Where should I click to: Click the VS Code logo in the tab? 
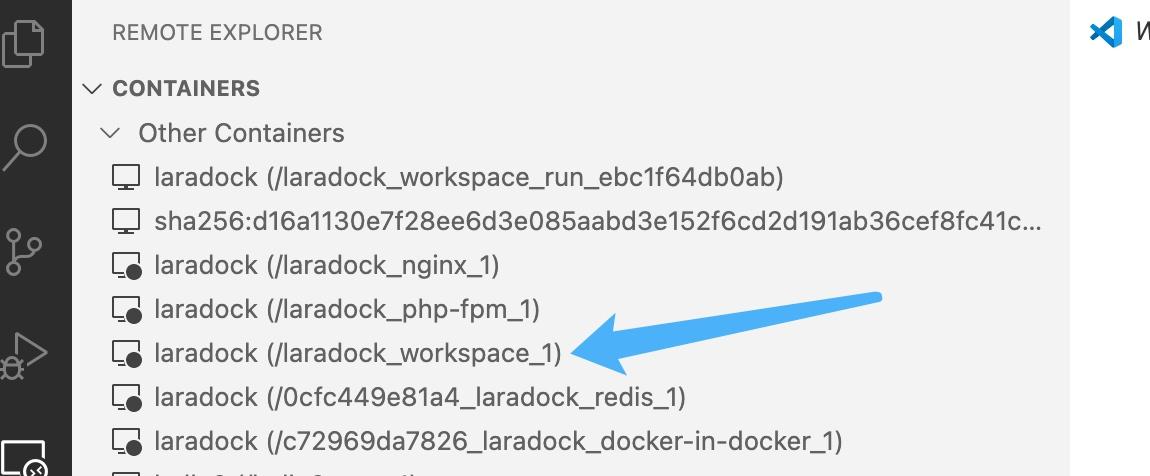(1105, 32)
